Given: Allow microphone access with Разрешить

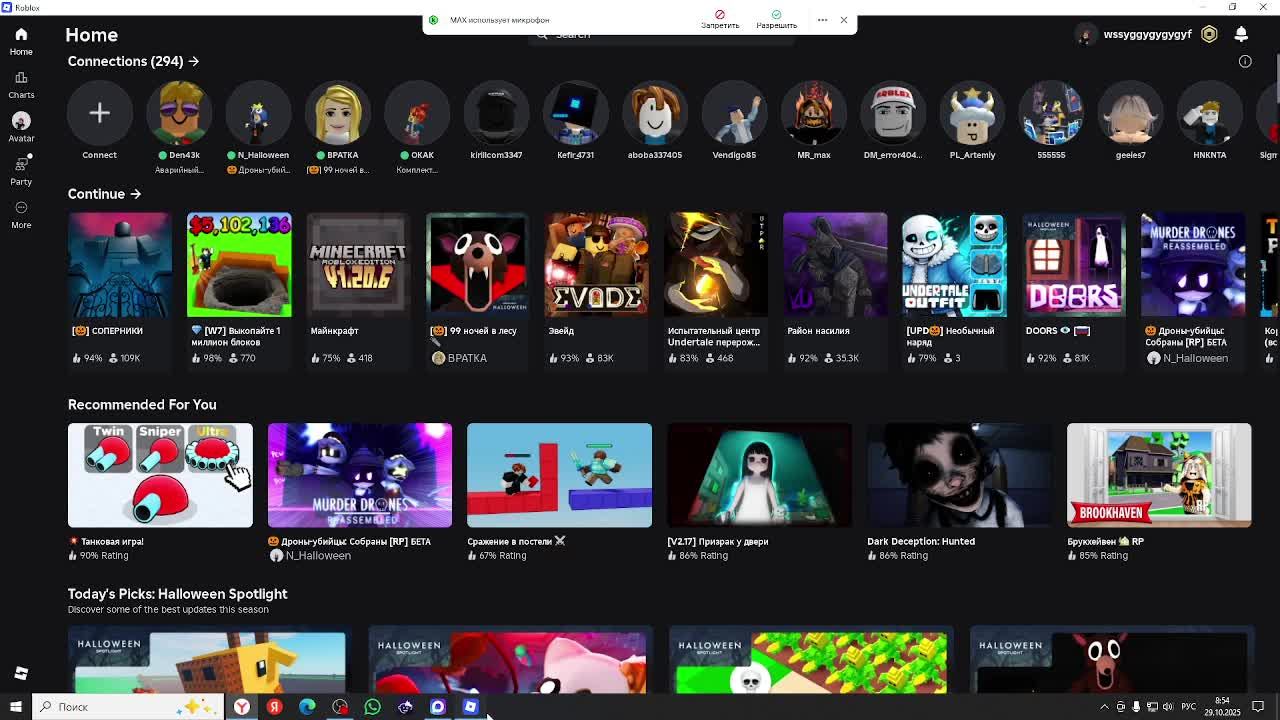Looking at the screenshot, I should [776, 19].
